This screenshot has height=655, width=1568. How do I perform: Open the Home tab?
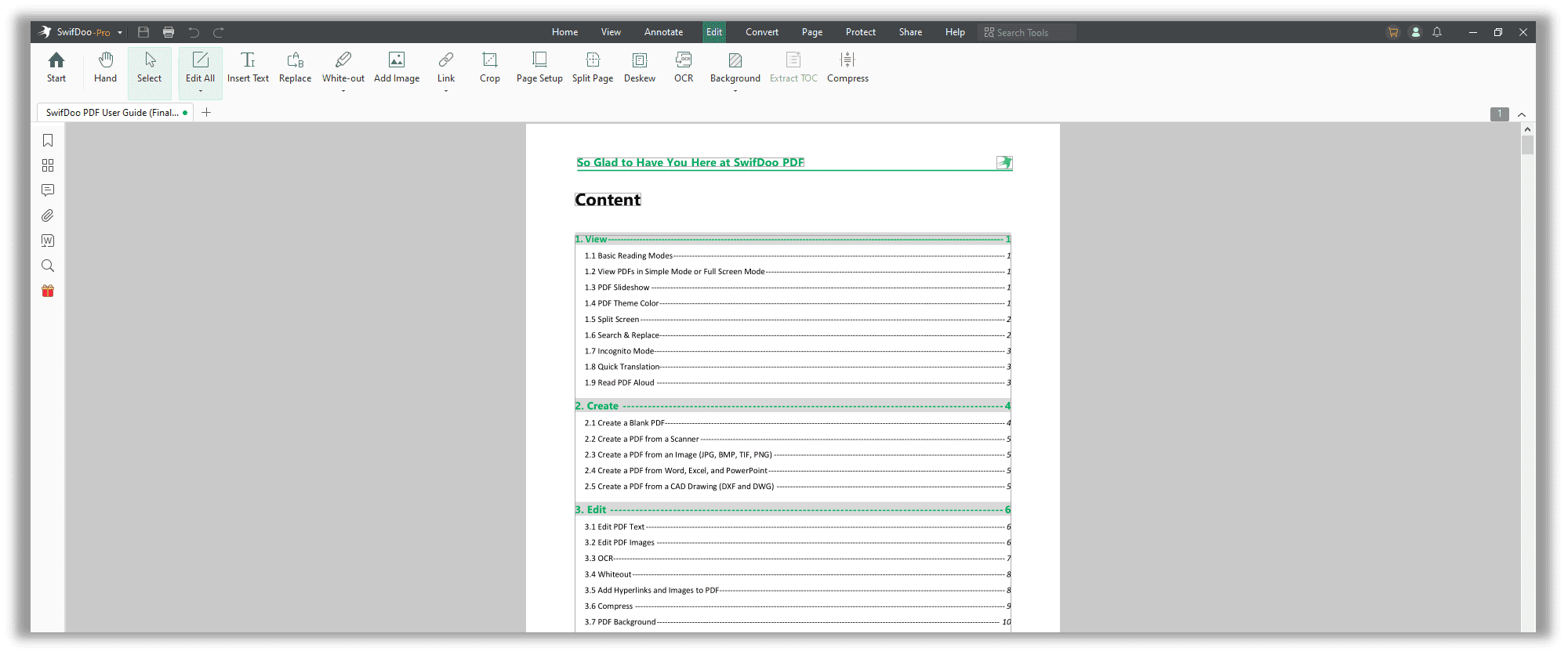coord(564,32)
